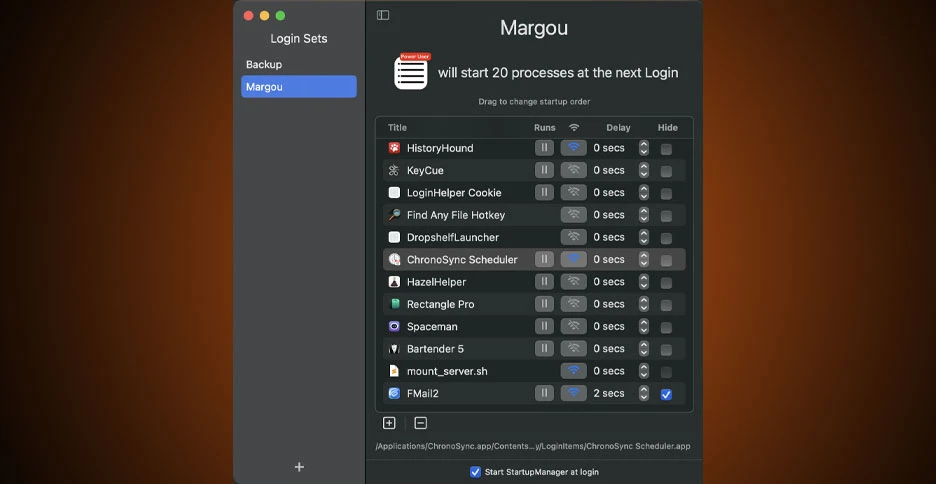The height and width of the screenshot is (484, 936).
Task: Click the ChronoSync Scheduler.app file path
Action: pos(532,446)
